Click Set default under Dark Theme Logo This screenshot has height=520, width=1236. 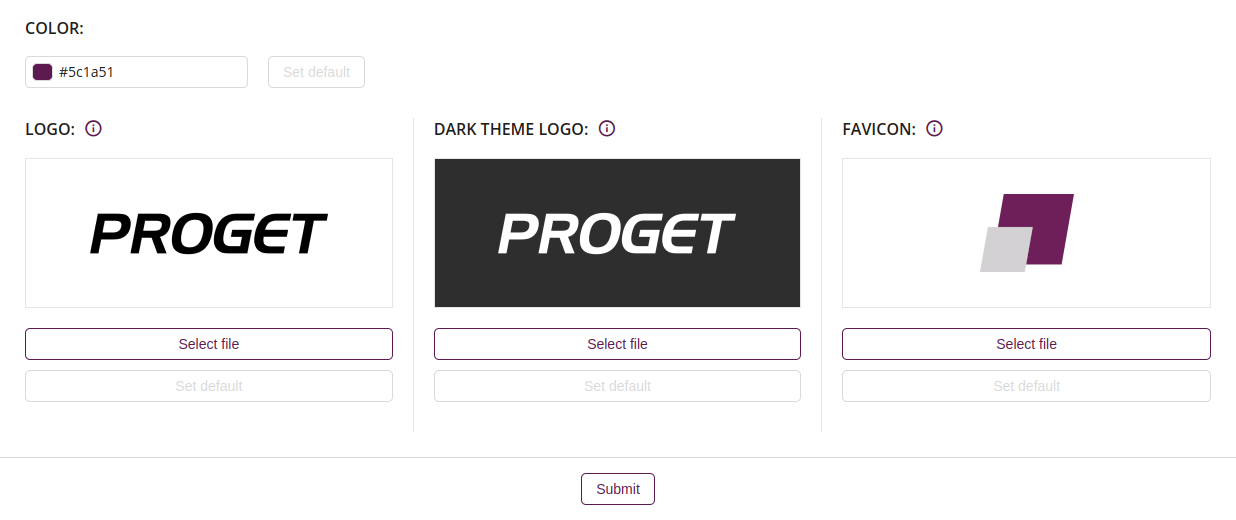click(x=617, y=386)
